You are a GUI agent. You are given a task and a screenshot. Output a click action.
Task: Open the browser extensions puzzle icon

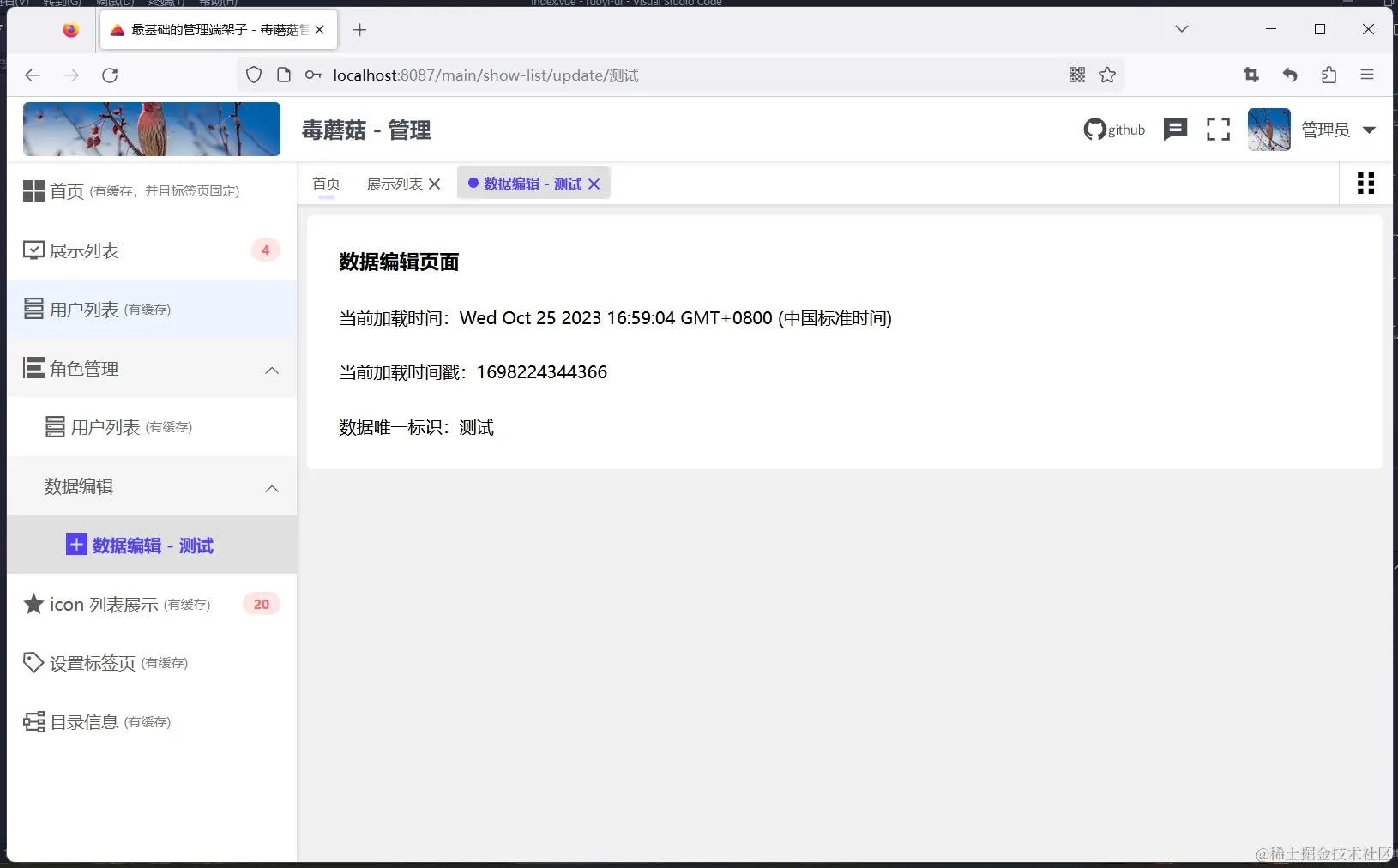(1329, 75)
